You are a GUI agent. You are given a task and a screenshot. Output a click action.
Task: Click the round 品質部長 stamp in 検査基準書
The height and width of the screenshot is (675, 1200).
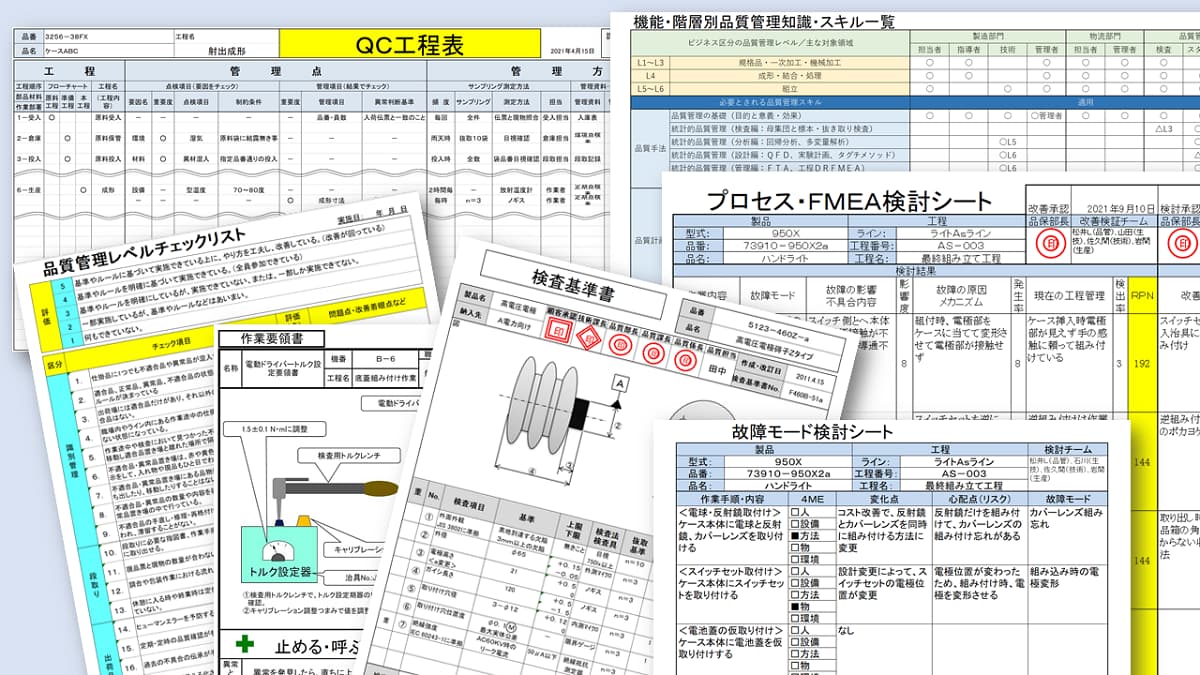621,347
